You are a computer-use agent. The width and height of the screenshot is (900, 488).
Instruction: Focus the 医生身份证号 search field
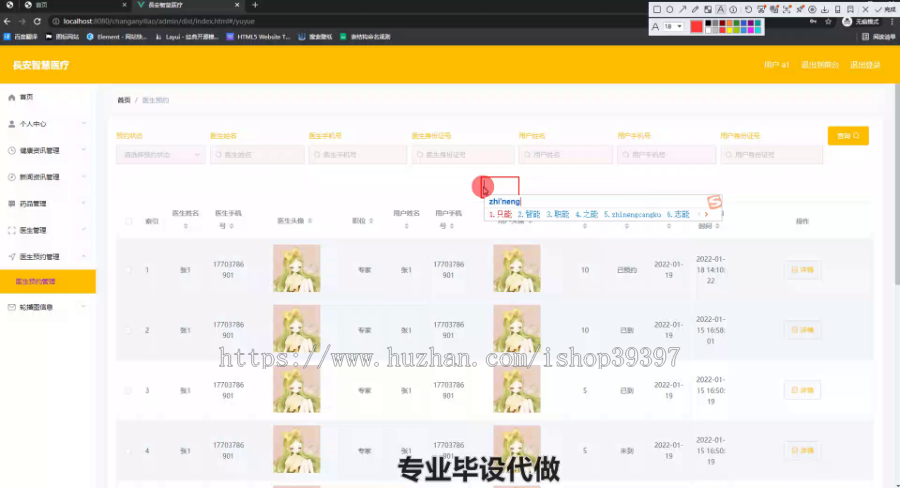click(x=463, y=154)
